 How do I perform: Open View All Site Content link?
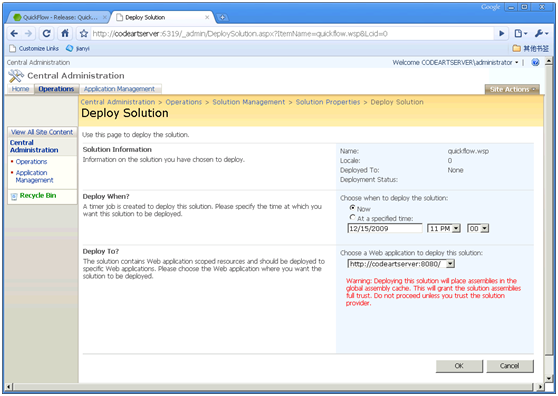[42, 132]
